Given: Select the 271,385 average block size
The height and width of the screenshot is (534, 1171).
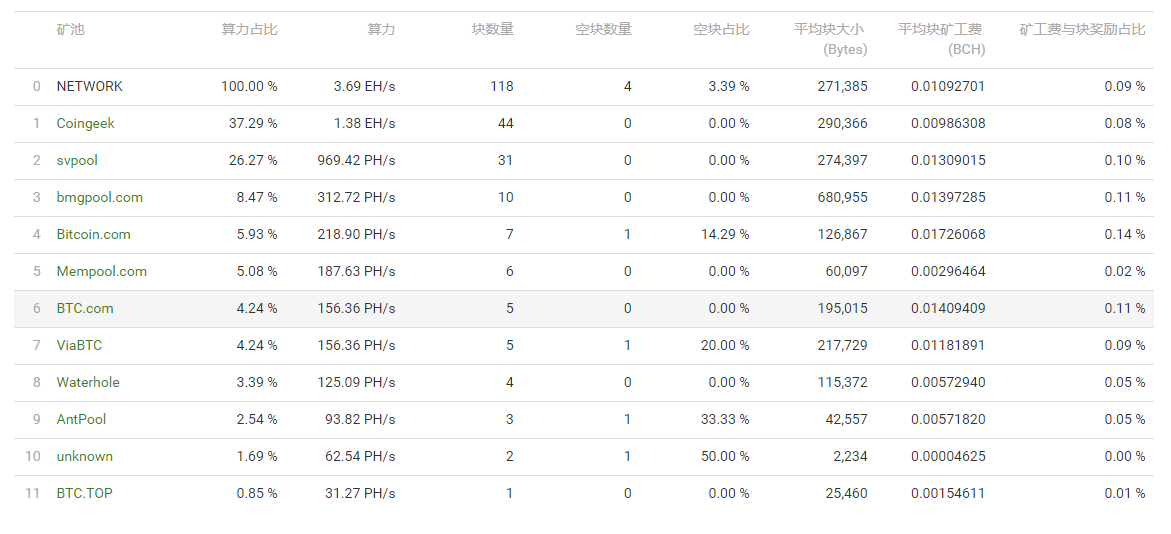Looking at the screenshot, I should pyautogui.click(x=842, y=87).
